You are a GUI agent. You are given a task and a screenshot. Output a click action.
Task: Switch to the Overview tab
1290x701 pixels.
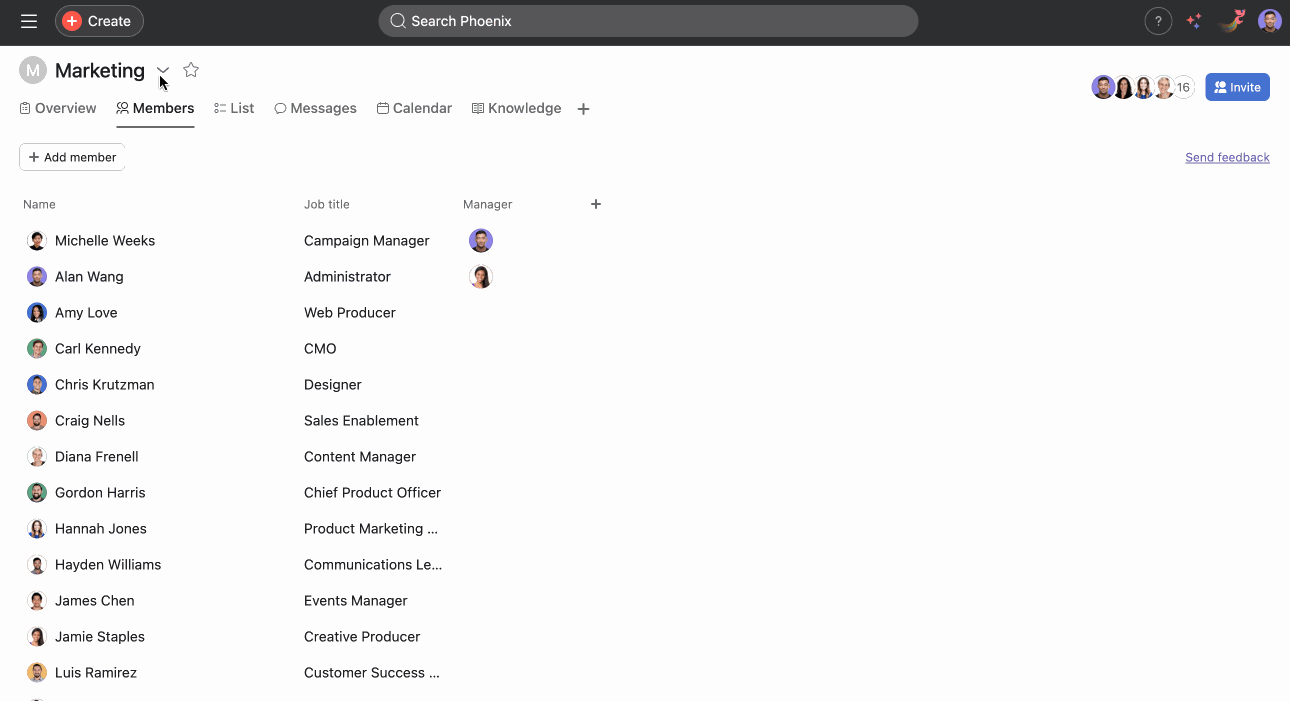[x=58, y=108]
